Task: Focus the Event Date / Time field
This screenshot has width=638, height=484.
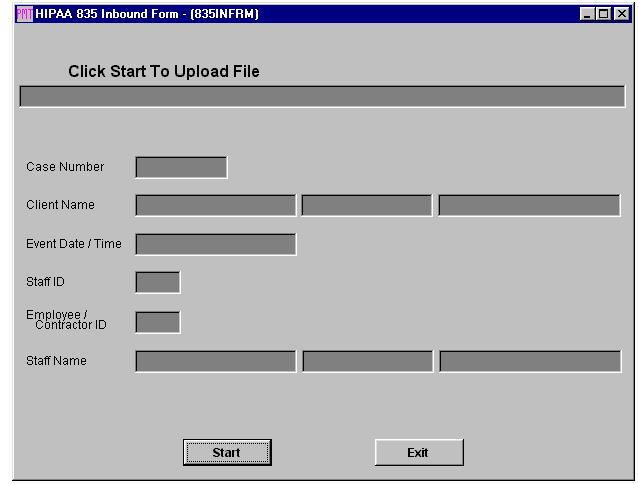Action: [x=215, y=244]
